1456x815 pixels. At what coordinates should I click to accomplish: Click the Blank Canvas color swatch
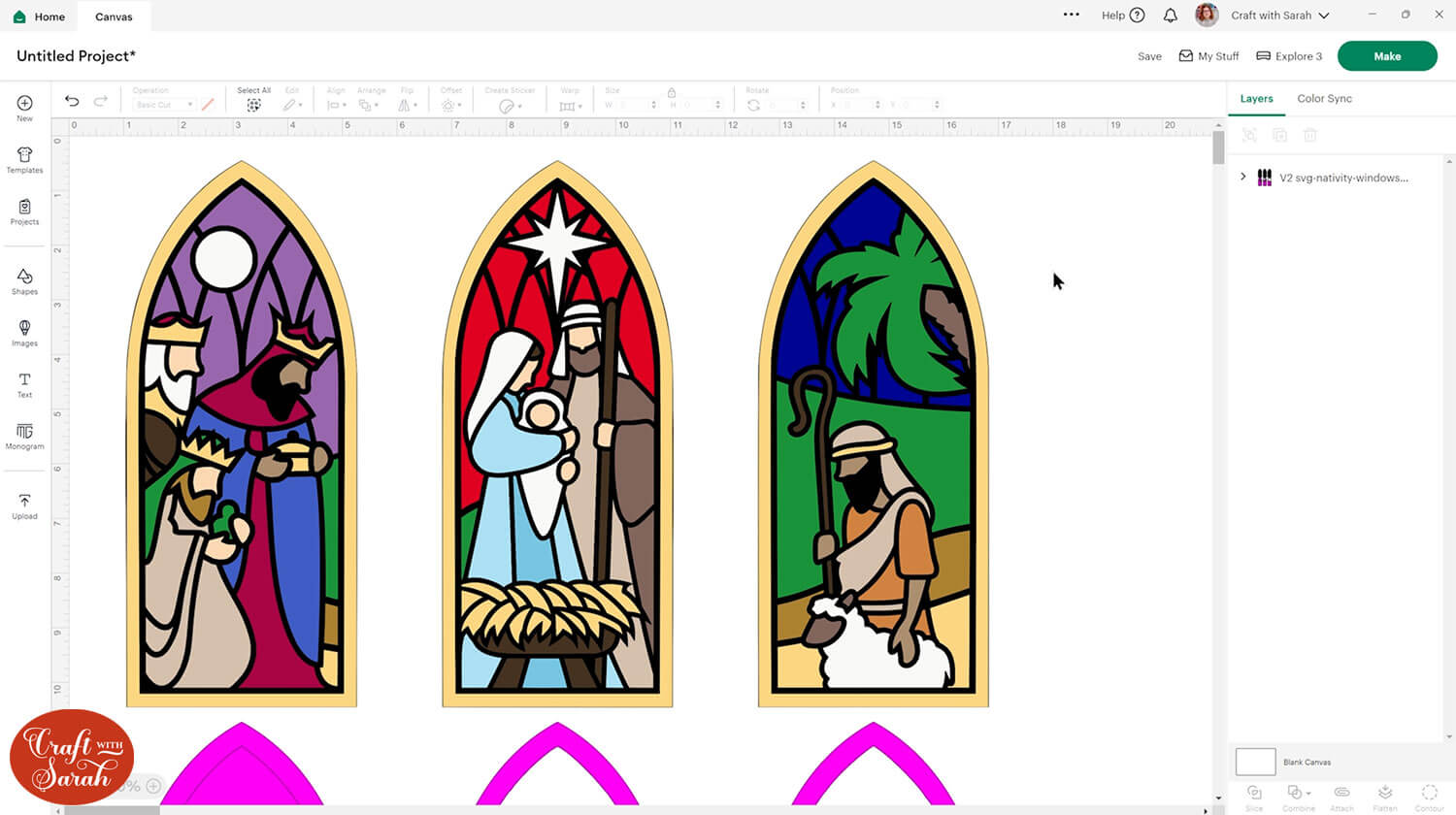(1255, 762)
